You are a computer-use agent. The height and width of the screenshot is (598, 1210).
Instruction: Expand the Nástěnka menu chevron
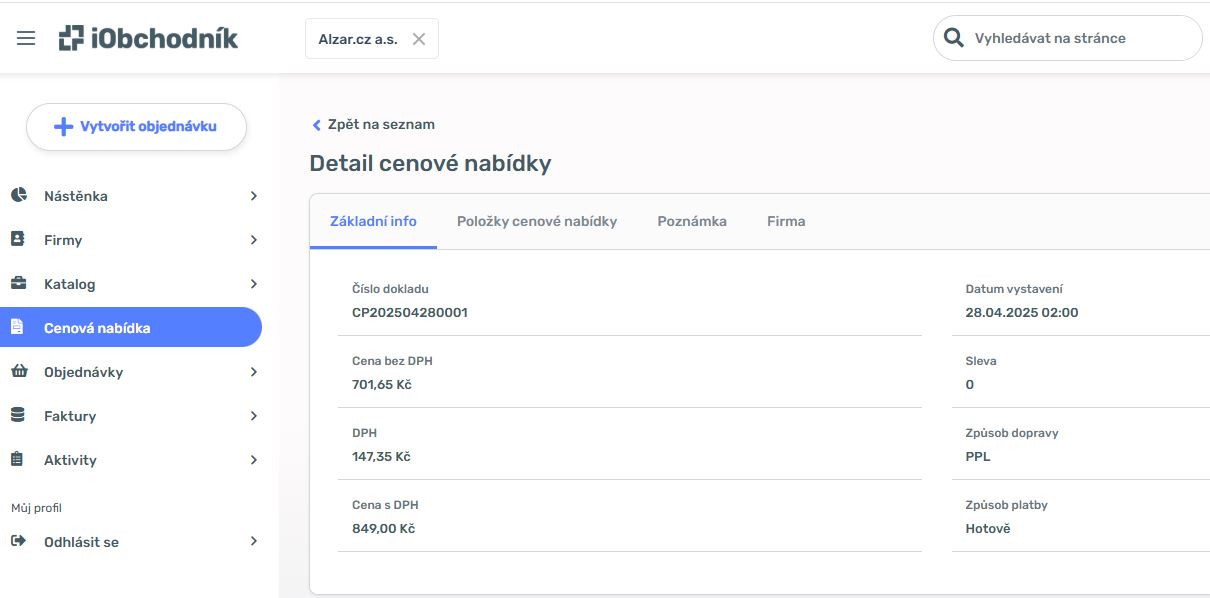pyautogui.click(x=254, y=196)
